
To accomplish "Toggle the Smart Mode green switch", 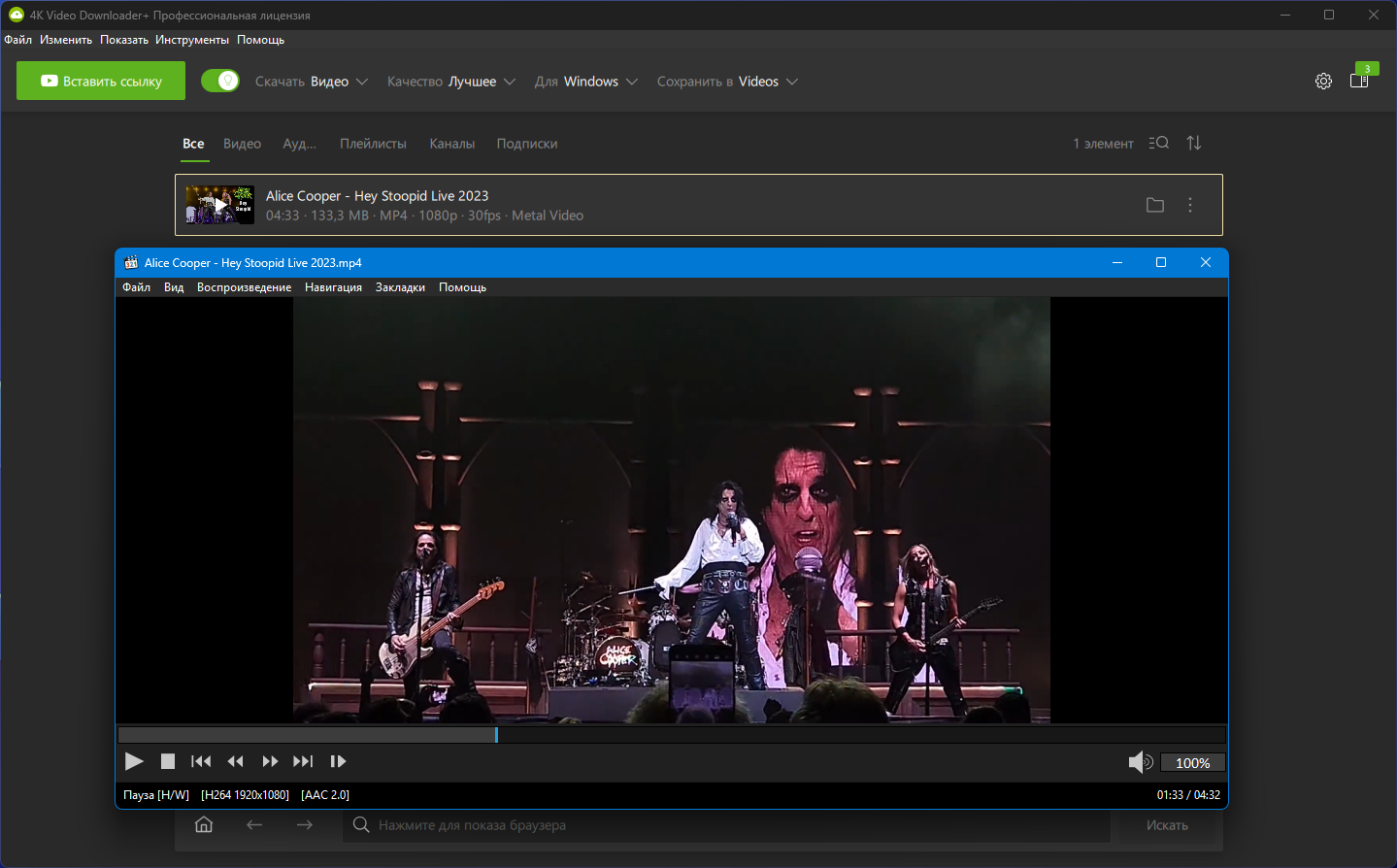I will pos(220,81).
